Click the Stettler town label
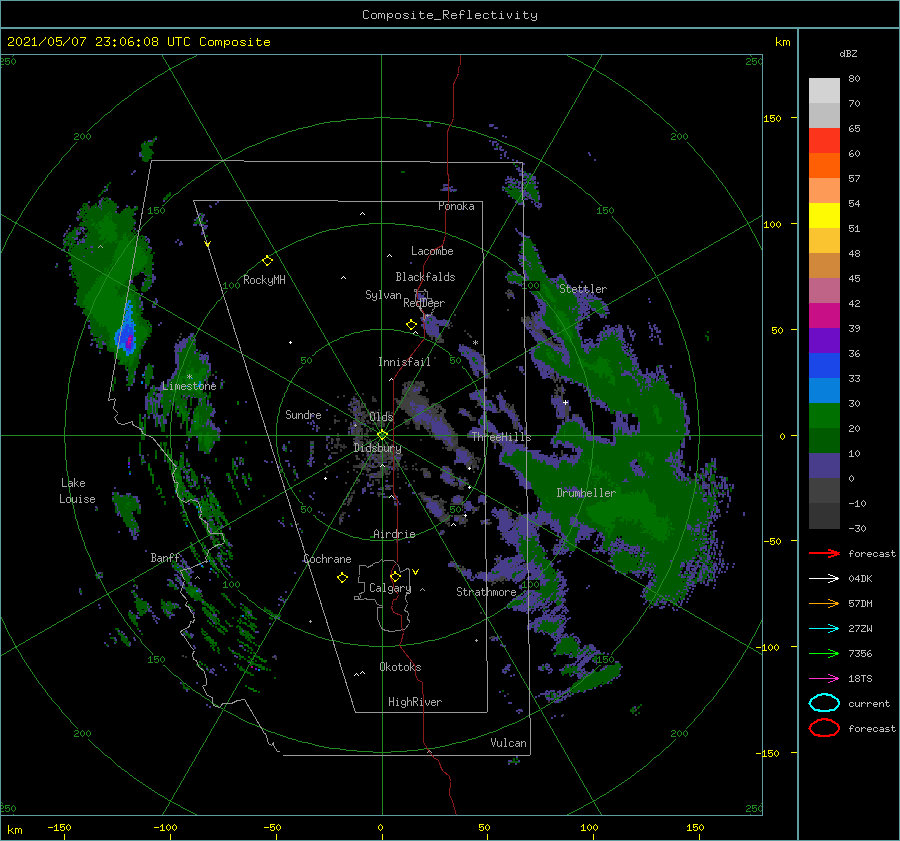900x841 pixels. click(583, 289)
